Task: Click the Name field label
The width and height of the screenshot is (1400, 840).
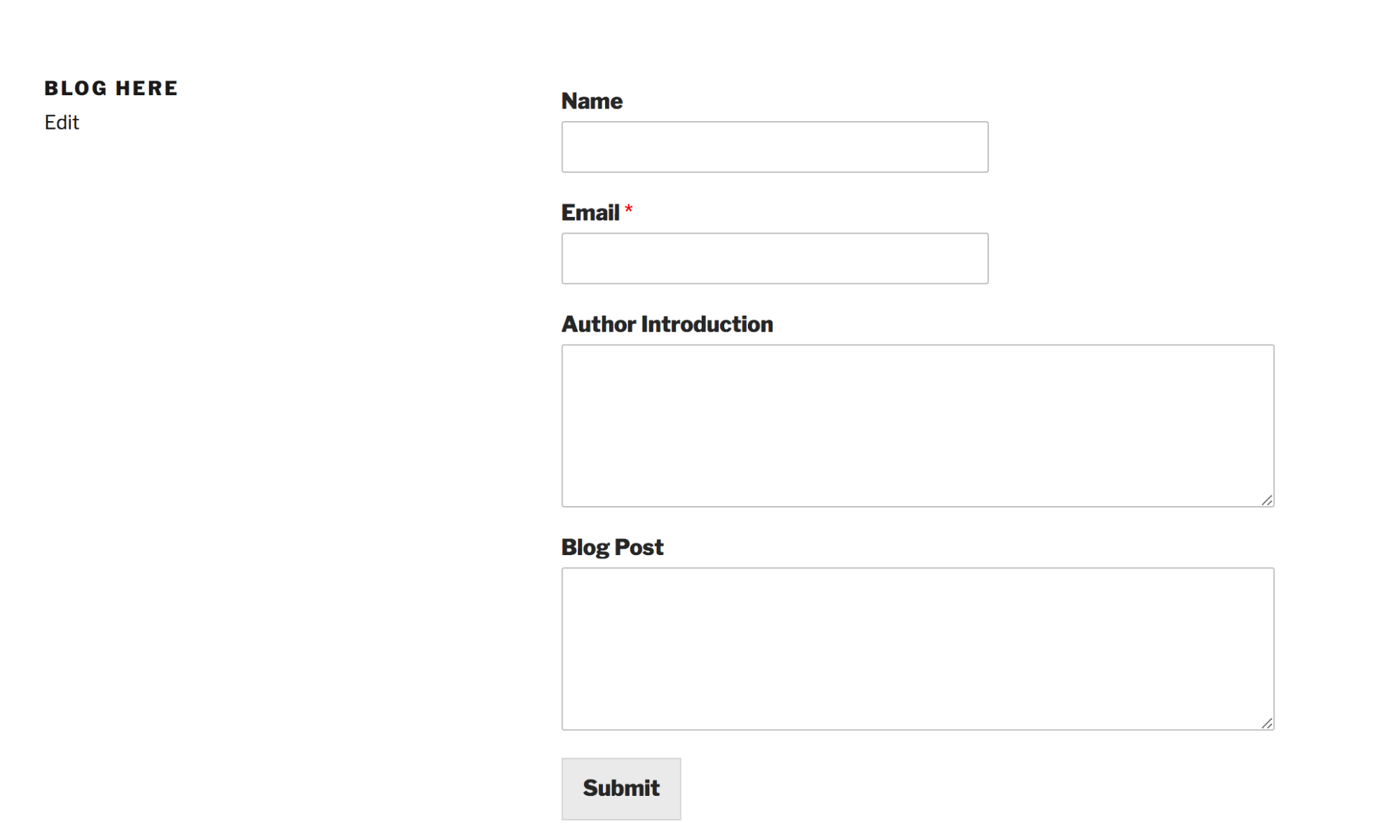Action: pos(592,101)
